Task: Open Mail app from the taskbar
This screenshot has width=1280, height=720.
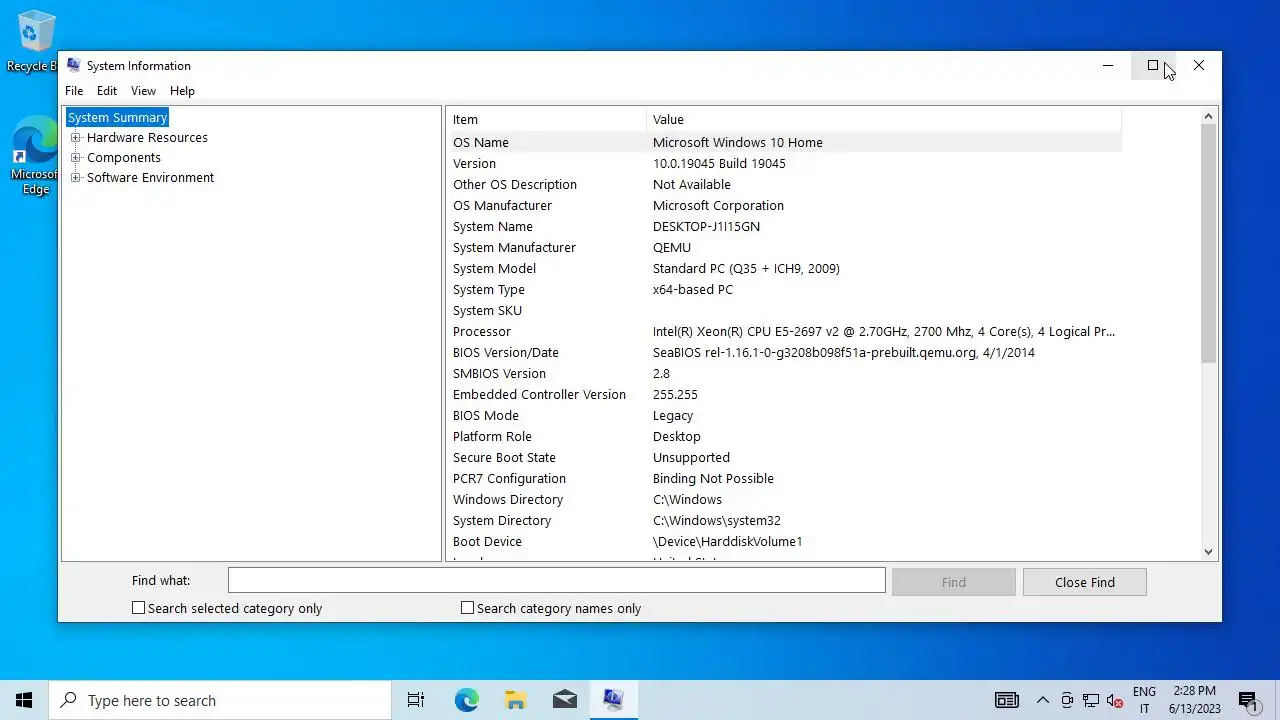Action: [564, 700]
